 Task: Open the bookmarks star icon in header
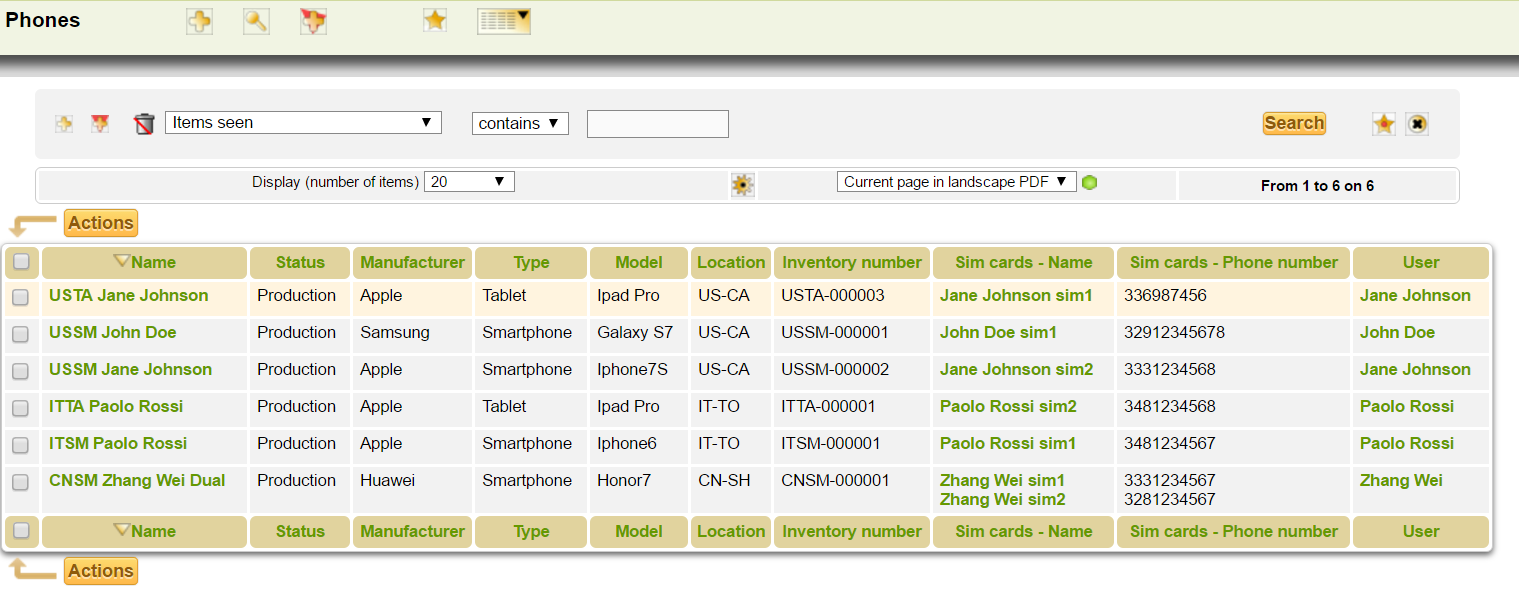point(435,21)
